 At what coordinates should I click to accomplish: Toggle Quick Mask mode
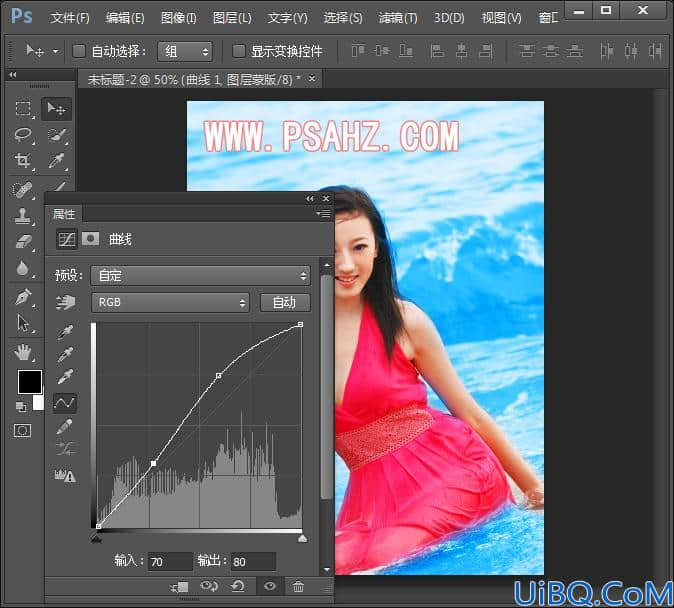click(22, 430)
